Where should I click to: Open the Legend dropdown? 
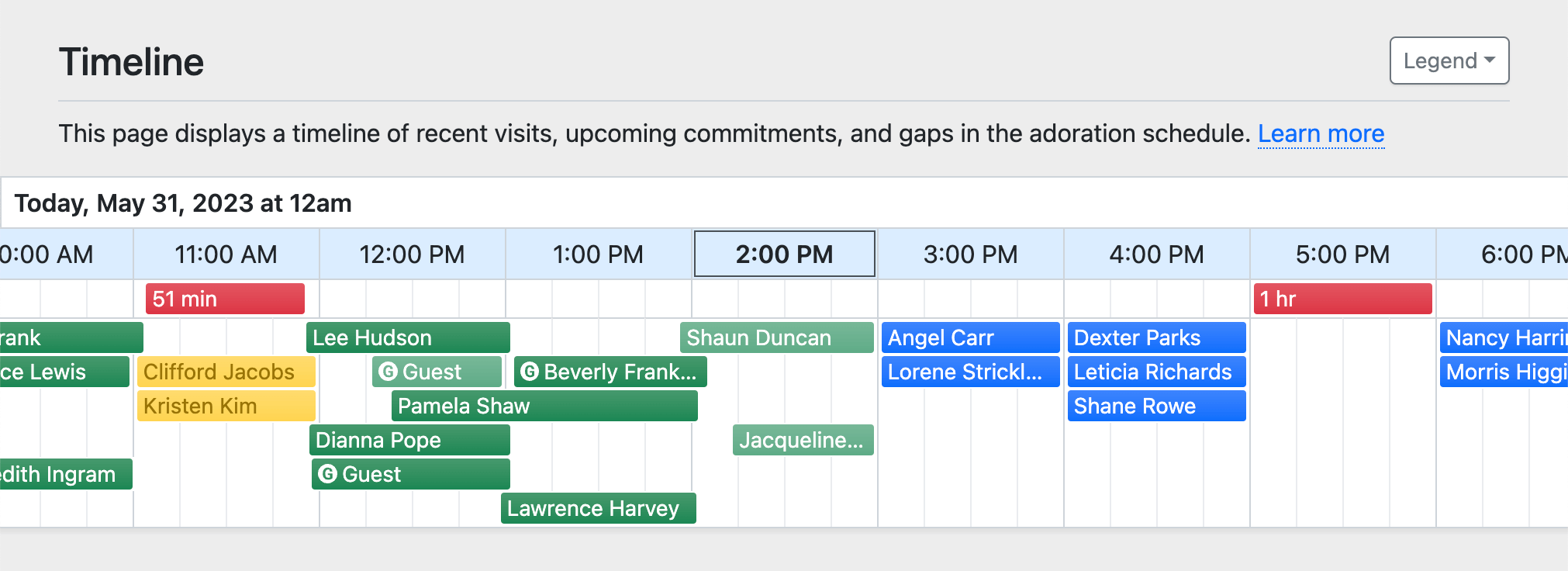click(1449, 61)
